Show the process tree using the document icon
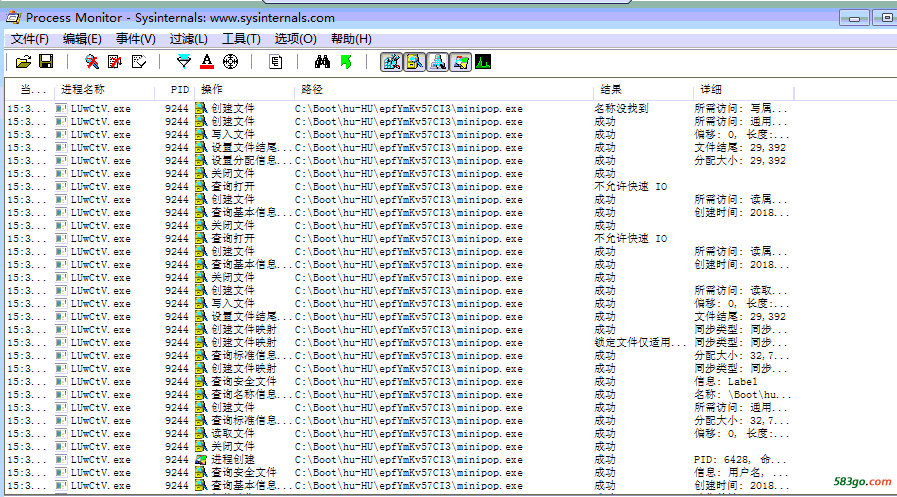897x497 pixels. (x=276, y=62)
